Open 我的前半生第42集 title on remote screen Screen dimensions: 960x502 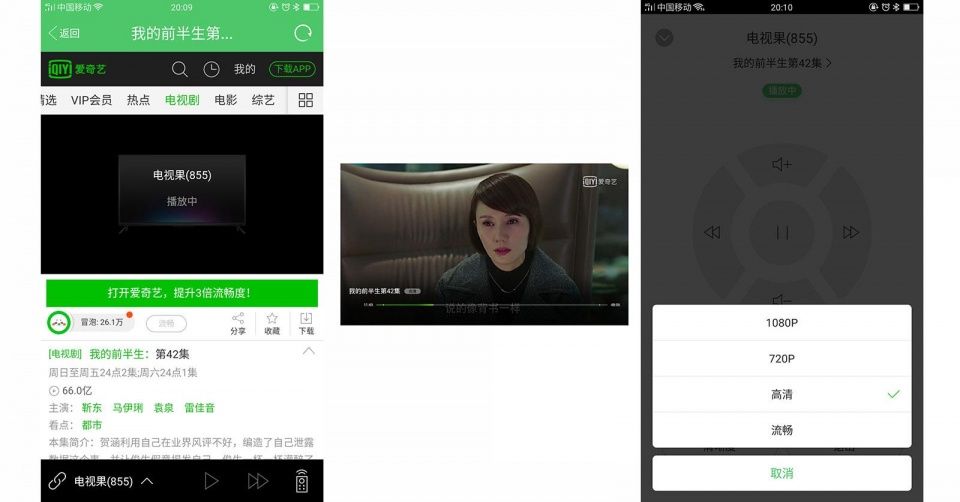782,63
